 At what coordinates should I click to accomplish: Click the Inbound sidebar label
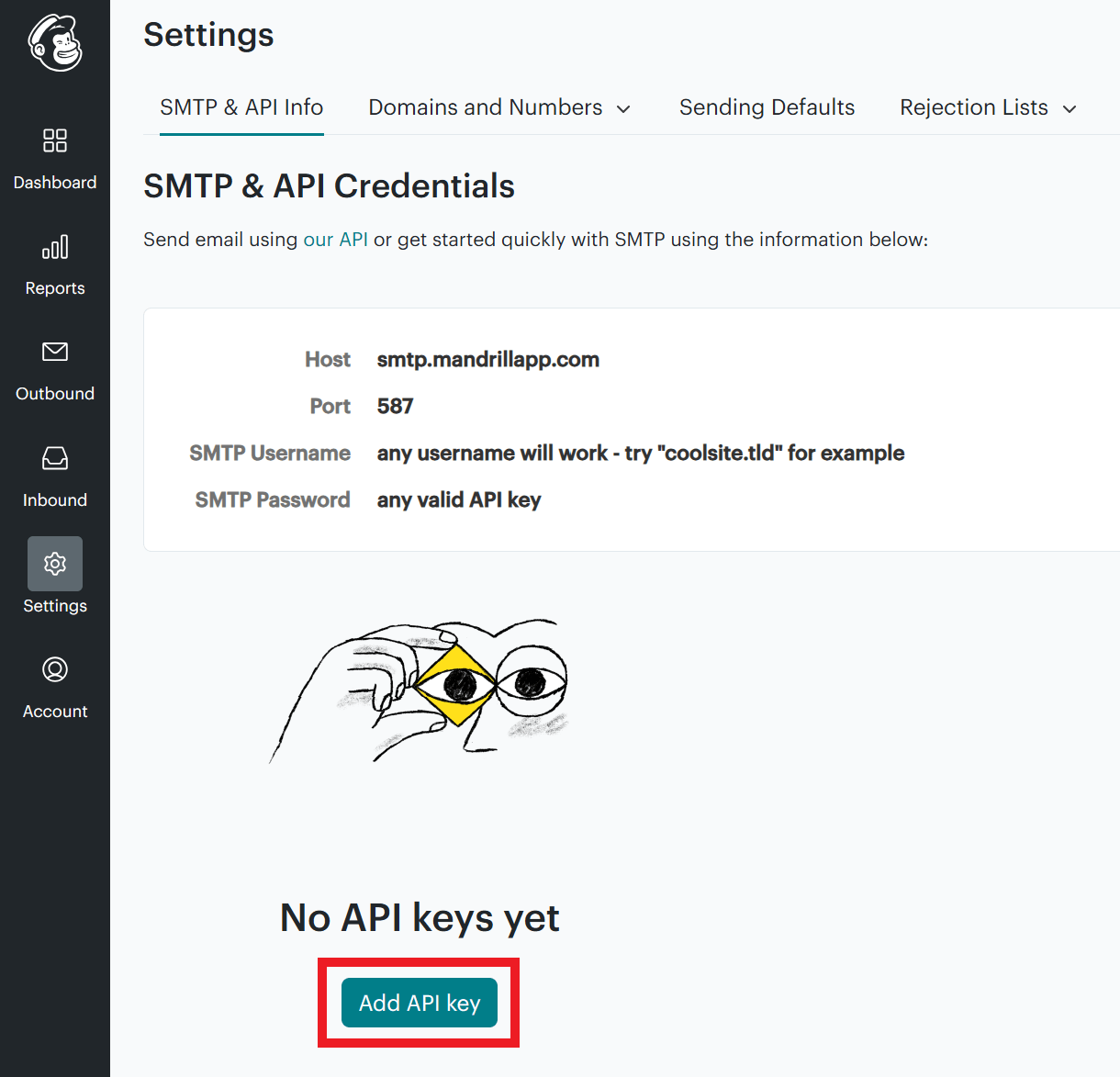(55, 500)
